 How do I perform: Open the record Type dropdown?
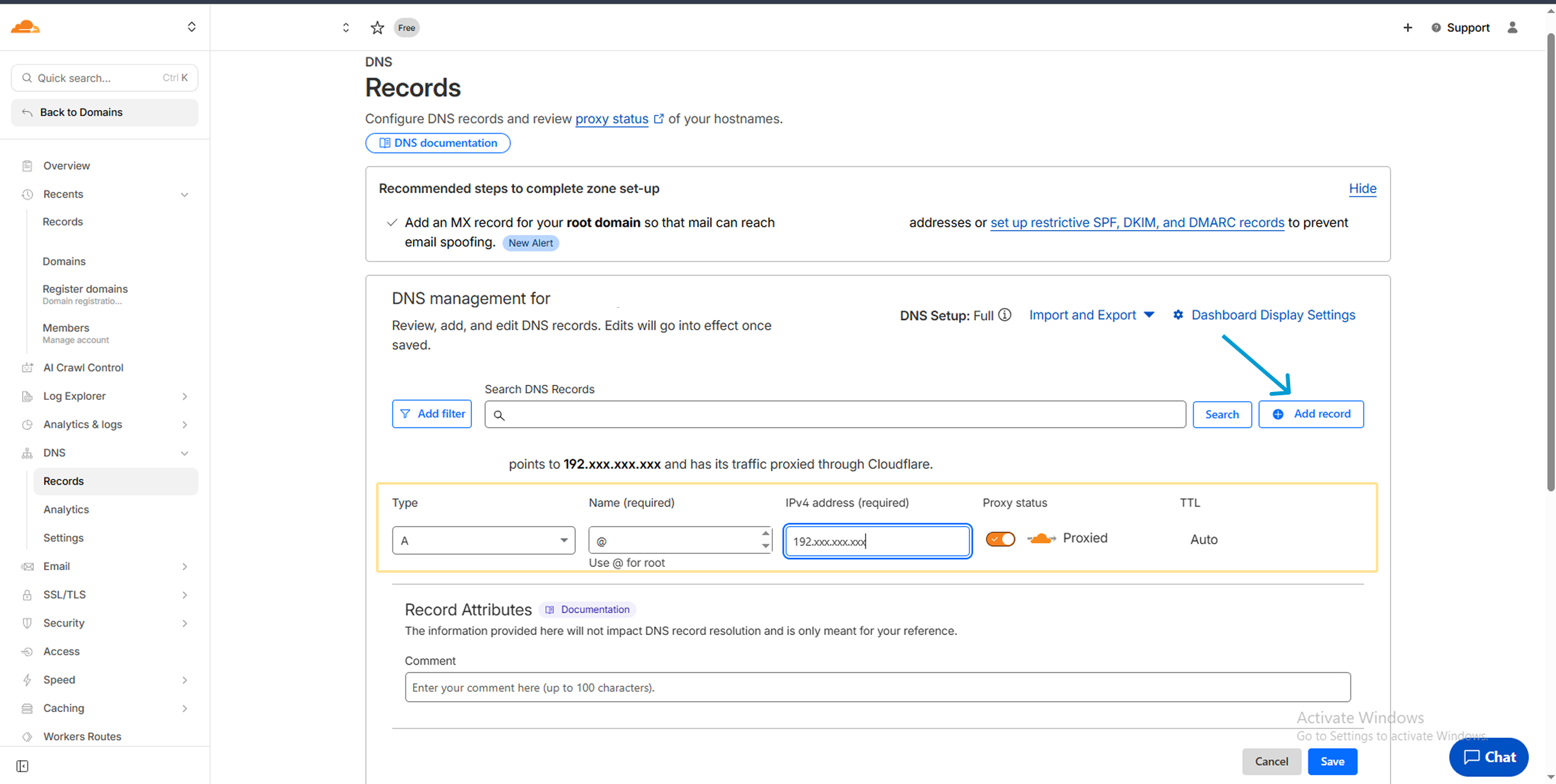[x=484, y=540]
